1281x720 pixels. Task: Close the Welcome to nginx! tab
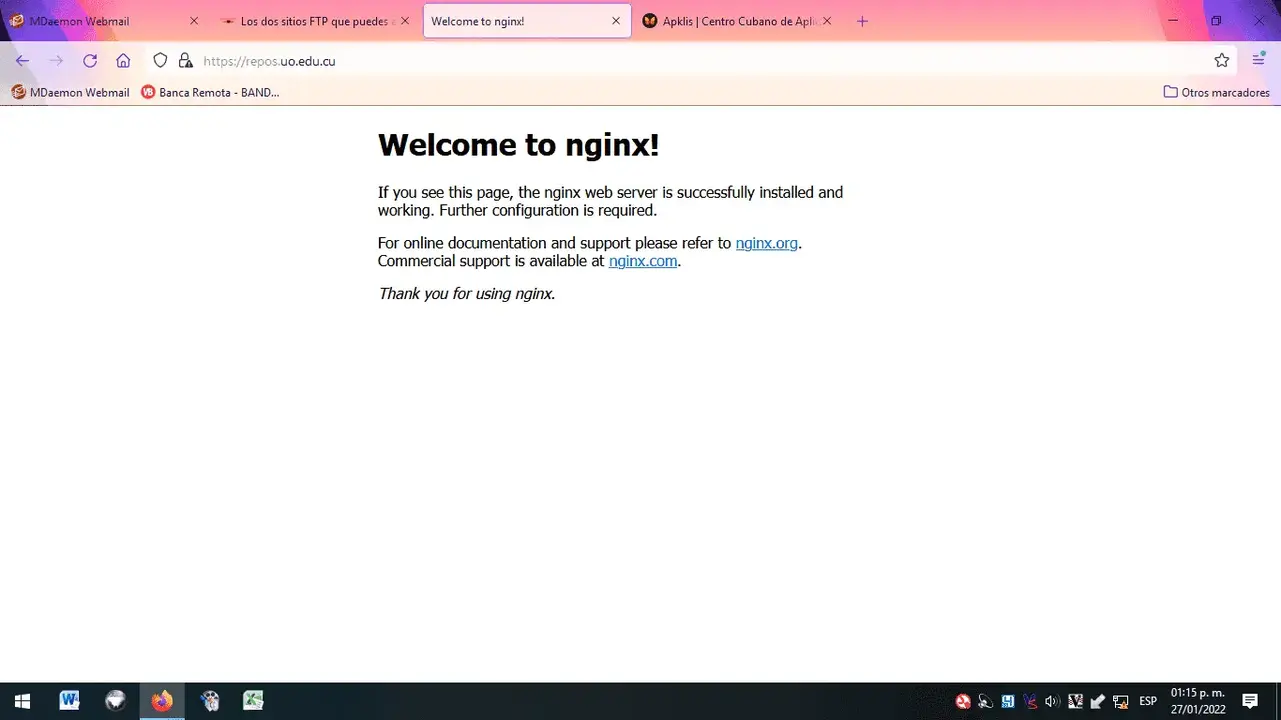point(616,21)
